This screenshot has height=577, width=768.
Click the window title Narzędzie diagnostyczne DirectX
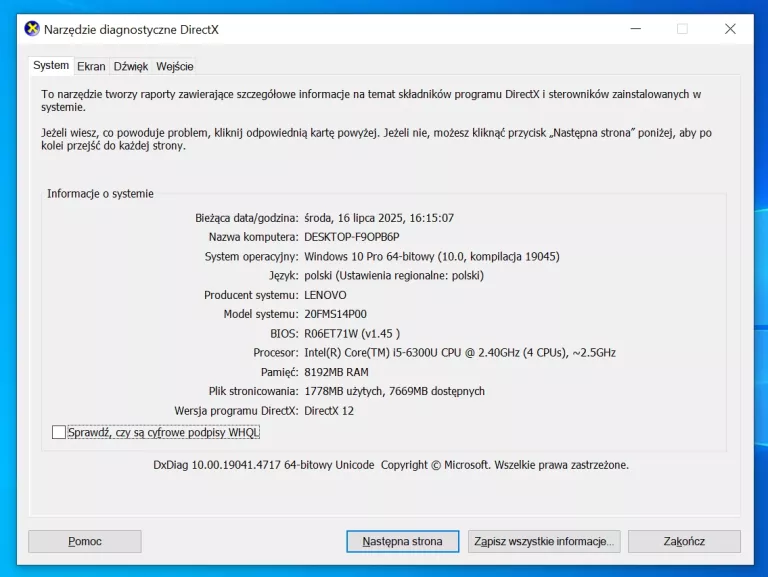click(131, 29)
